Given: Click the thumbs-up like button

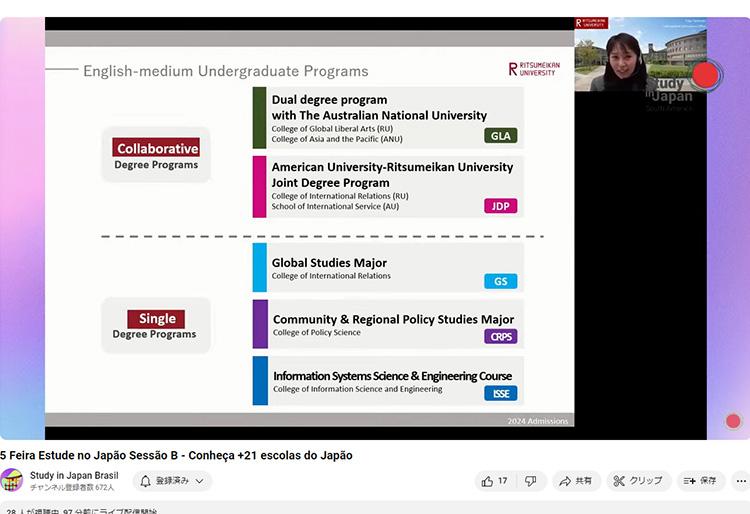Looking at the screenshot, I should [x=495, y=481].
